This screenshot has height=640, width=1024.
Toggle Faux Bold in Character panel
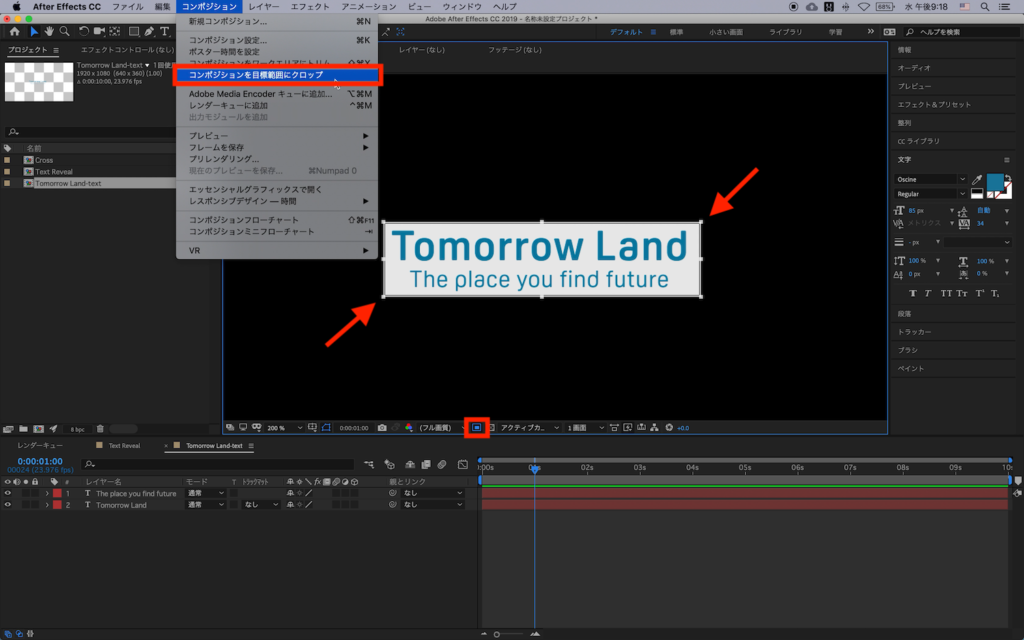tap(913, 294)
